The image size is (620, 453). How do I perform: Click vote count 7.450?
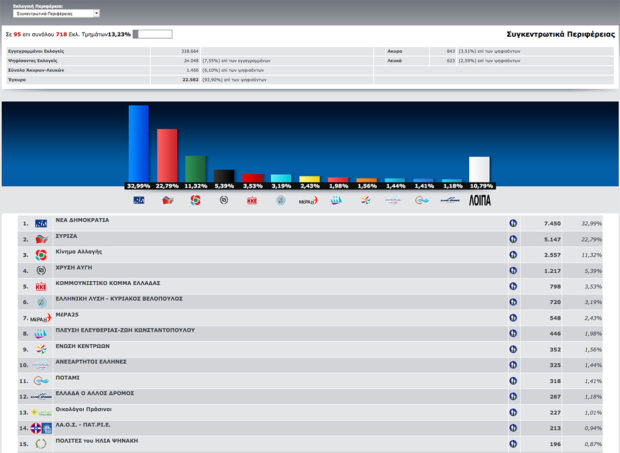(x=552, y=223)
